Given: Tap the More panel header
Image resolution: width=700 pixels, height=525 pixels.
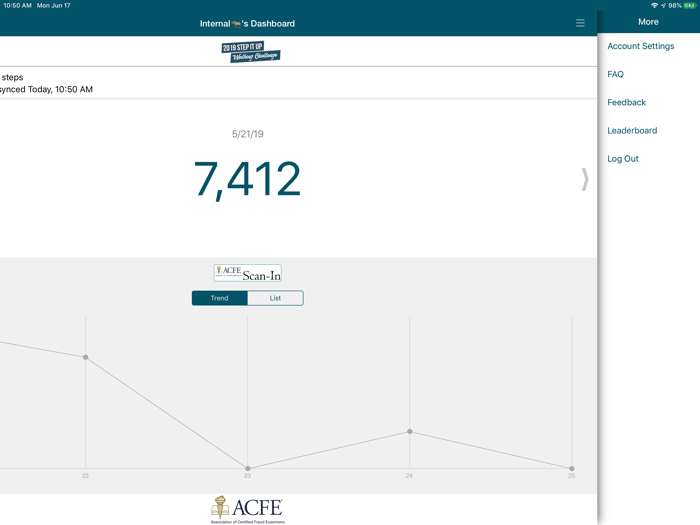Looking at the screenshot, I should pyautogui.click(x=648, y=21).
